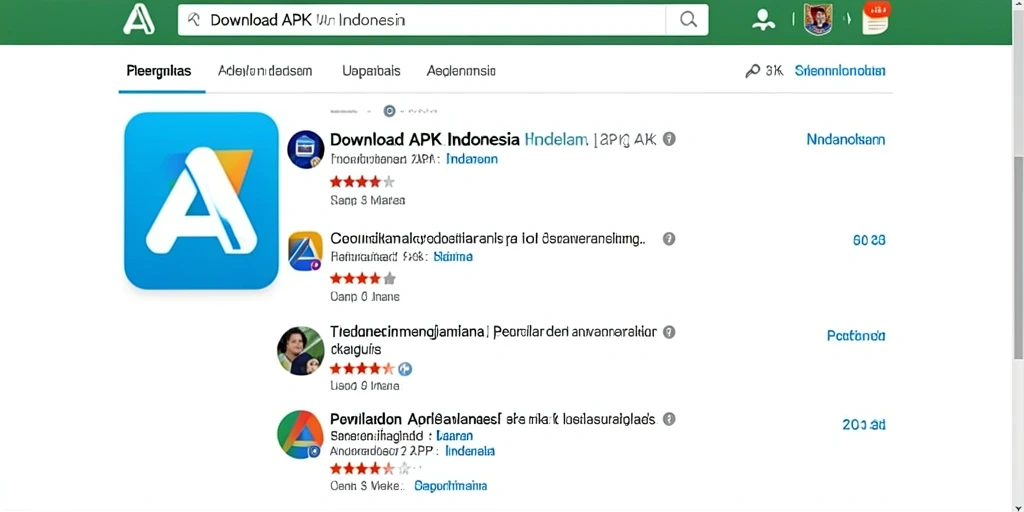Screen dimensions: 1024x512
Task: Click the Oanp 0 Inane text
Action: [x=365, y=296]
